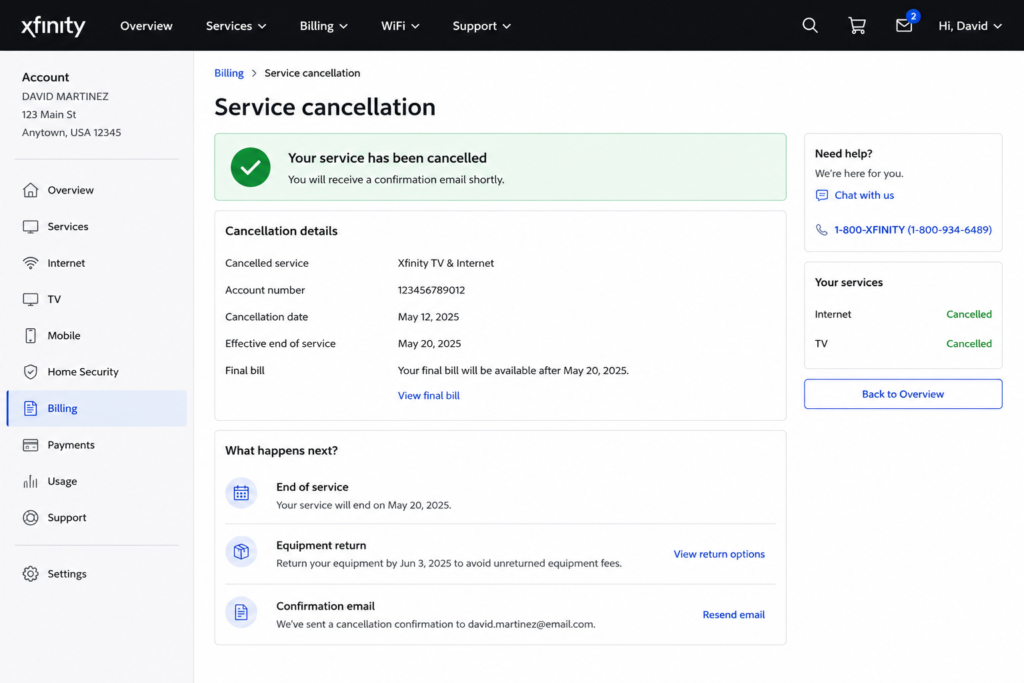The image size is (1024, 683).
Task: Click account number 123456789012
Action: point(431,290)
